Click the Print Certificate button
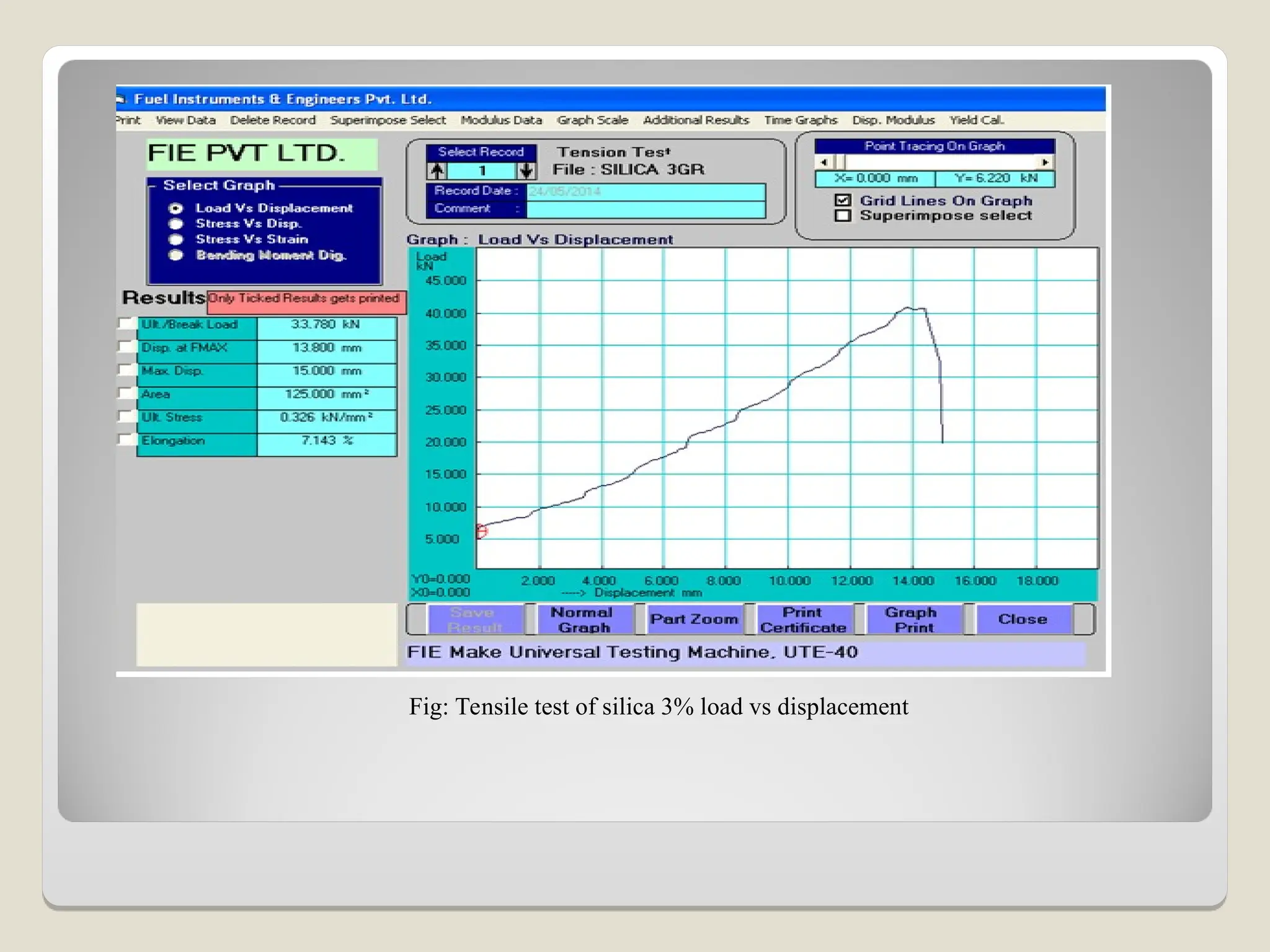Screen dimensions: 1270x952 point(804,620)
